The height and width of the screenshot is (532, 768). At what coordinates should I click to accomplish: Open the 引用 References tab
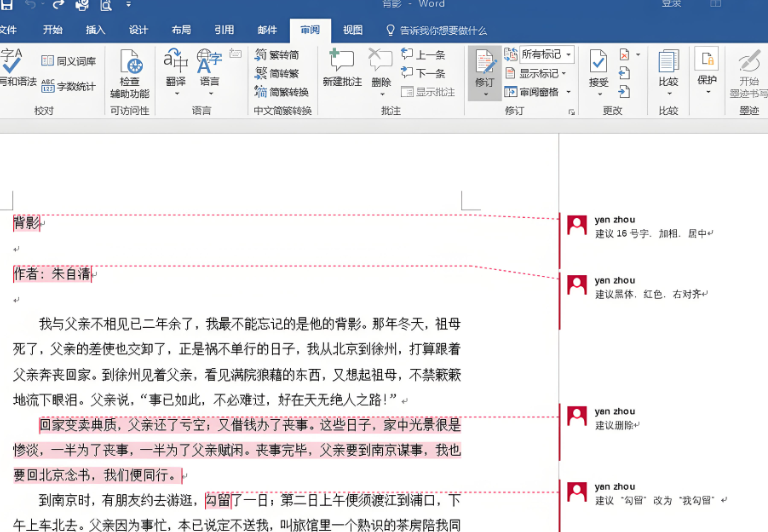(x=224, y=30)
